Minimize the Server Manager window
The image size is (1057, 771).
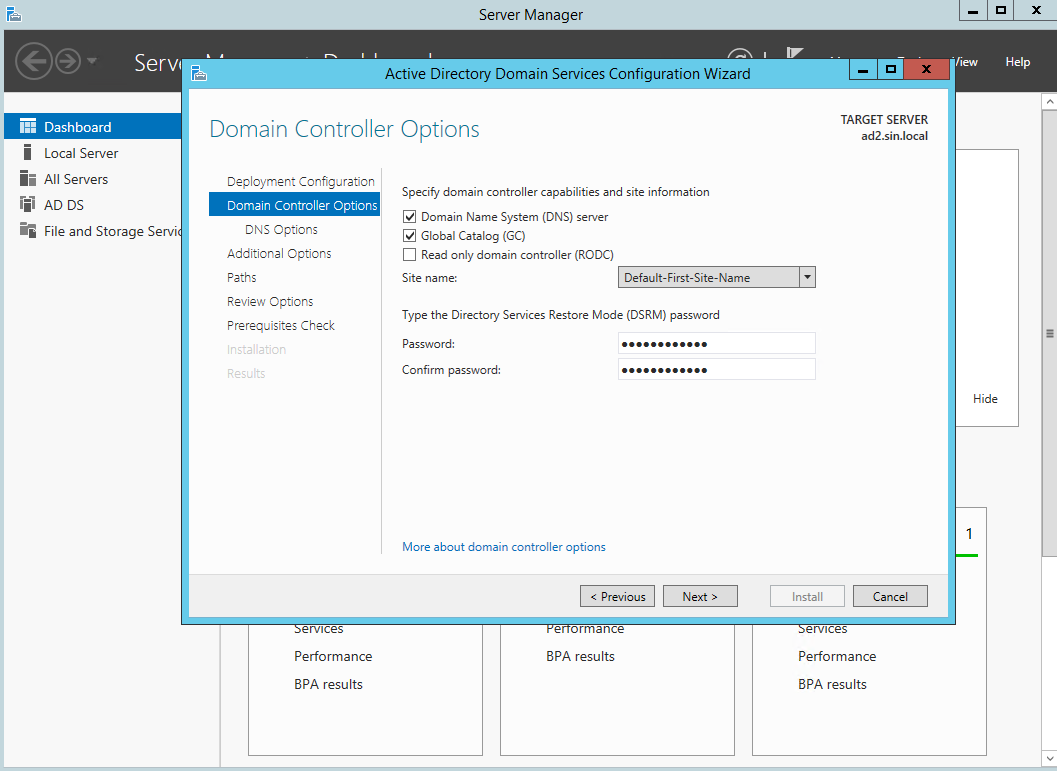pos(973,11)
